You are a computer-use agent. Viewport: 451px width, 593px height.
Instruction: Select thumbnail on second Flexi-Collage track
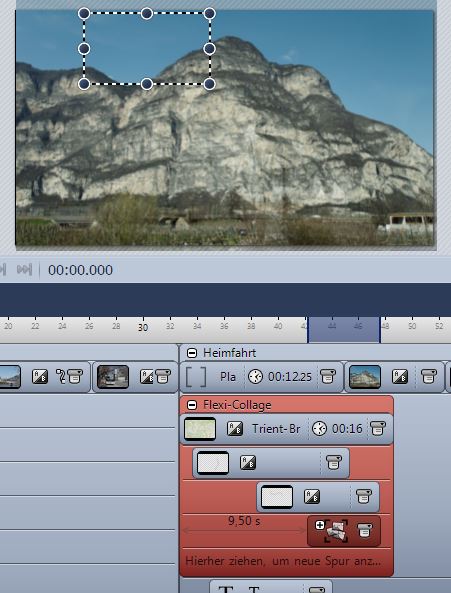(213, 463)
